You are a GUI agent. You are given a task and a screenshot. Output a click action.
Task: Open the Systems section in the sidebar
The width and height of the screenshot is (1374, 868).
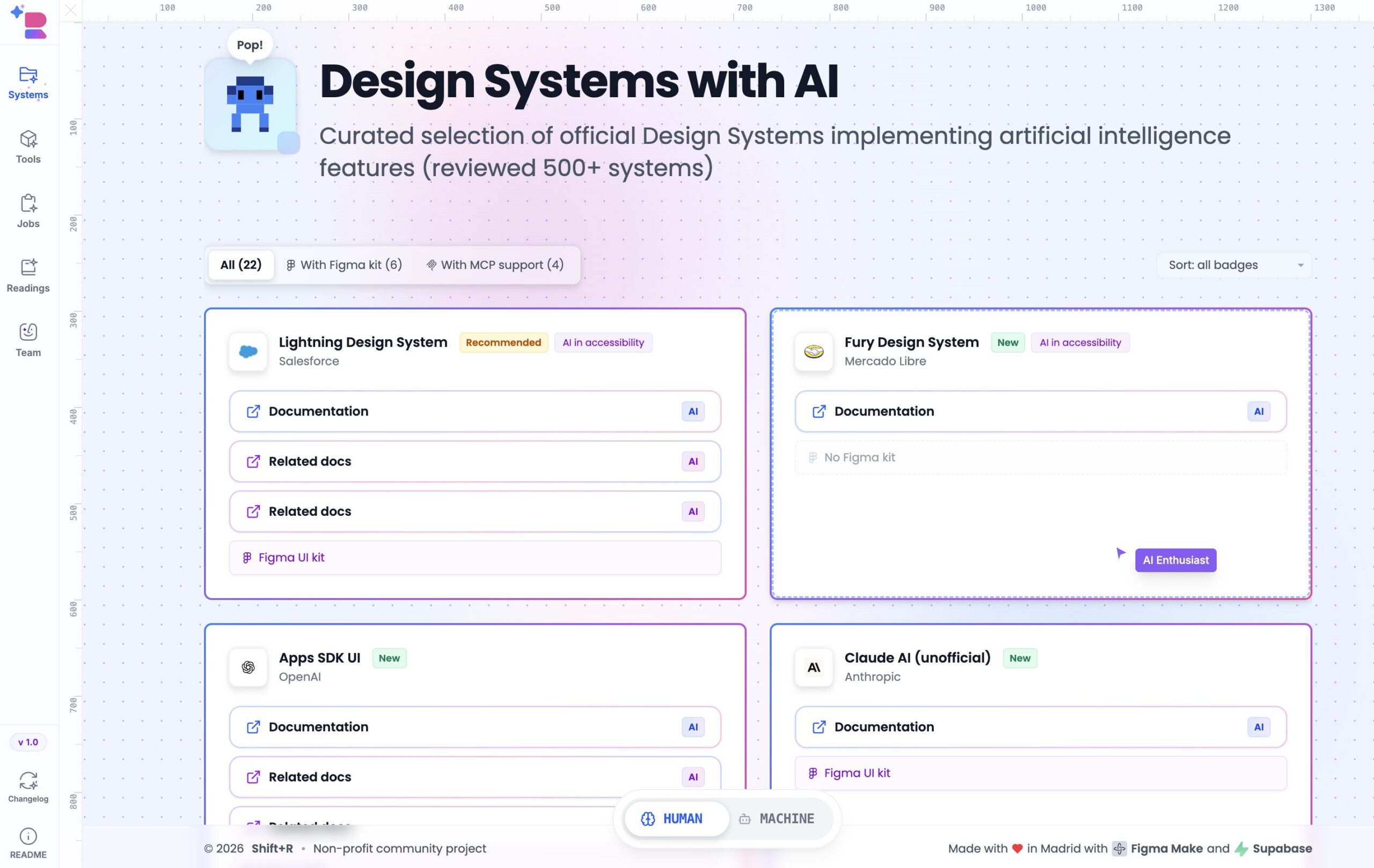click(28, 83)
